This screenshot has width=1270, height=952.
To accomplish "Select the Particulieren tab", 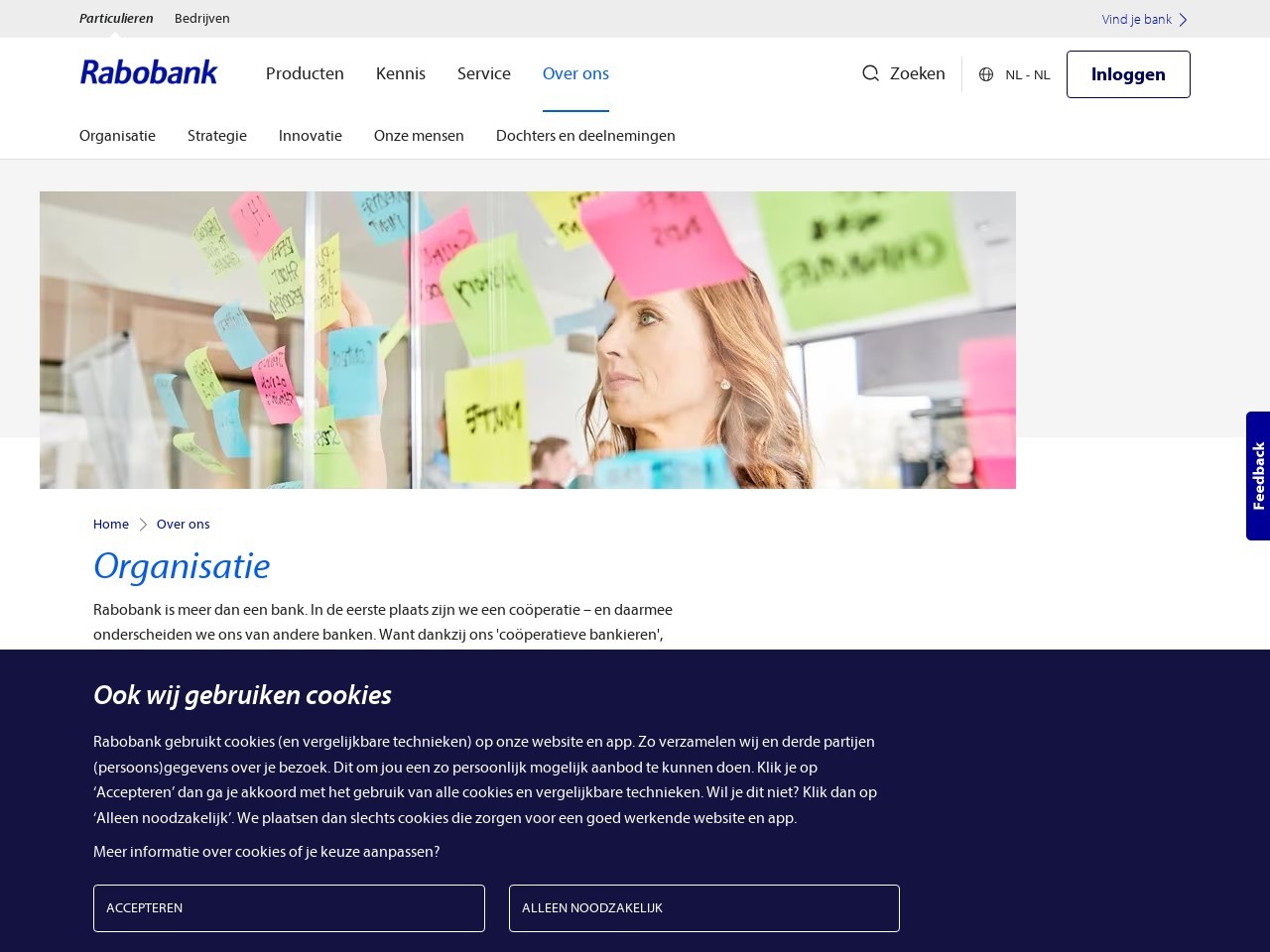I will coord(116,19).
